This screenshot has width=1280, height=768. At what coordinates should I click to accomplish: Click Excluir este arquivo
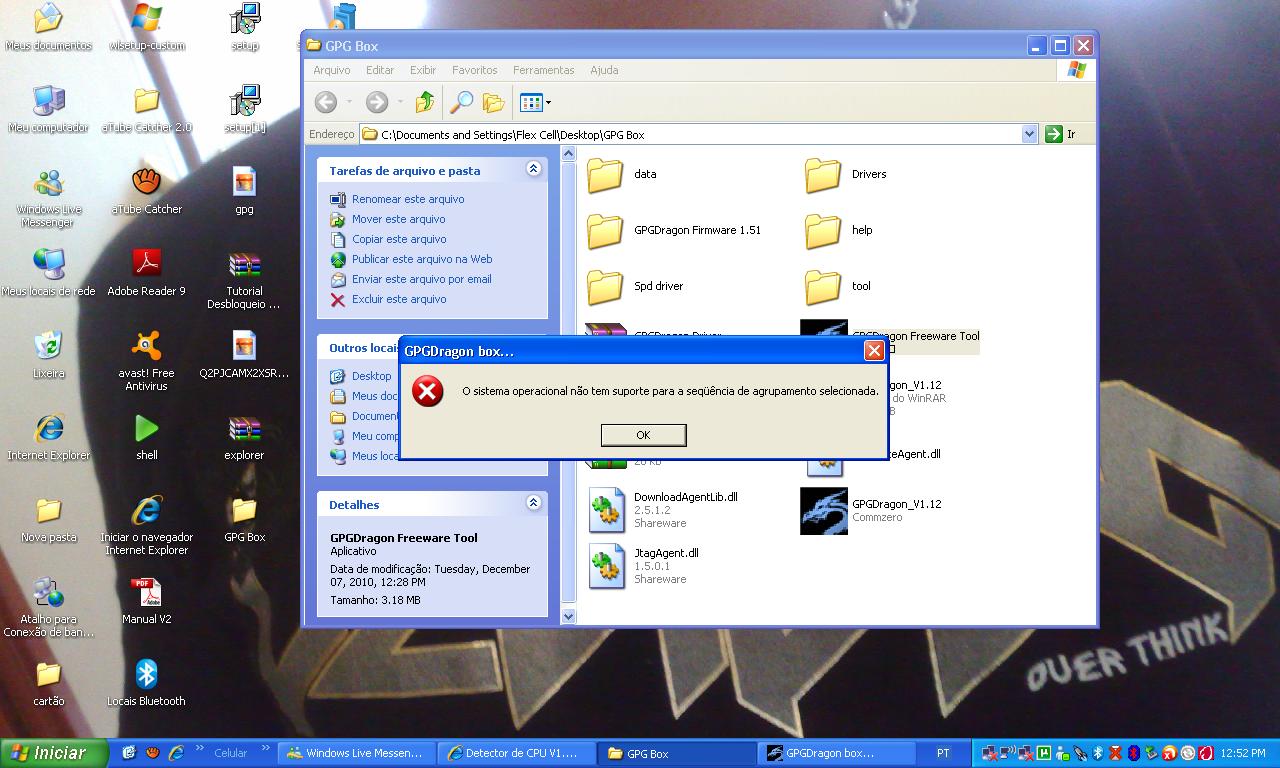coord(389,299)
